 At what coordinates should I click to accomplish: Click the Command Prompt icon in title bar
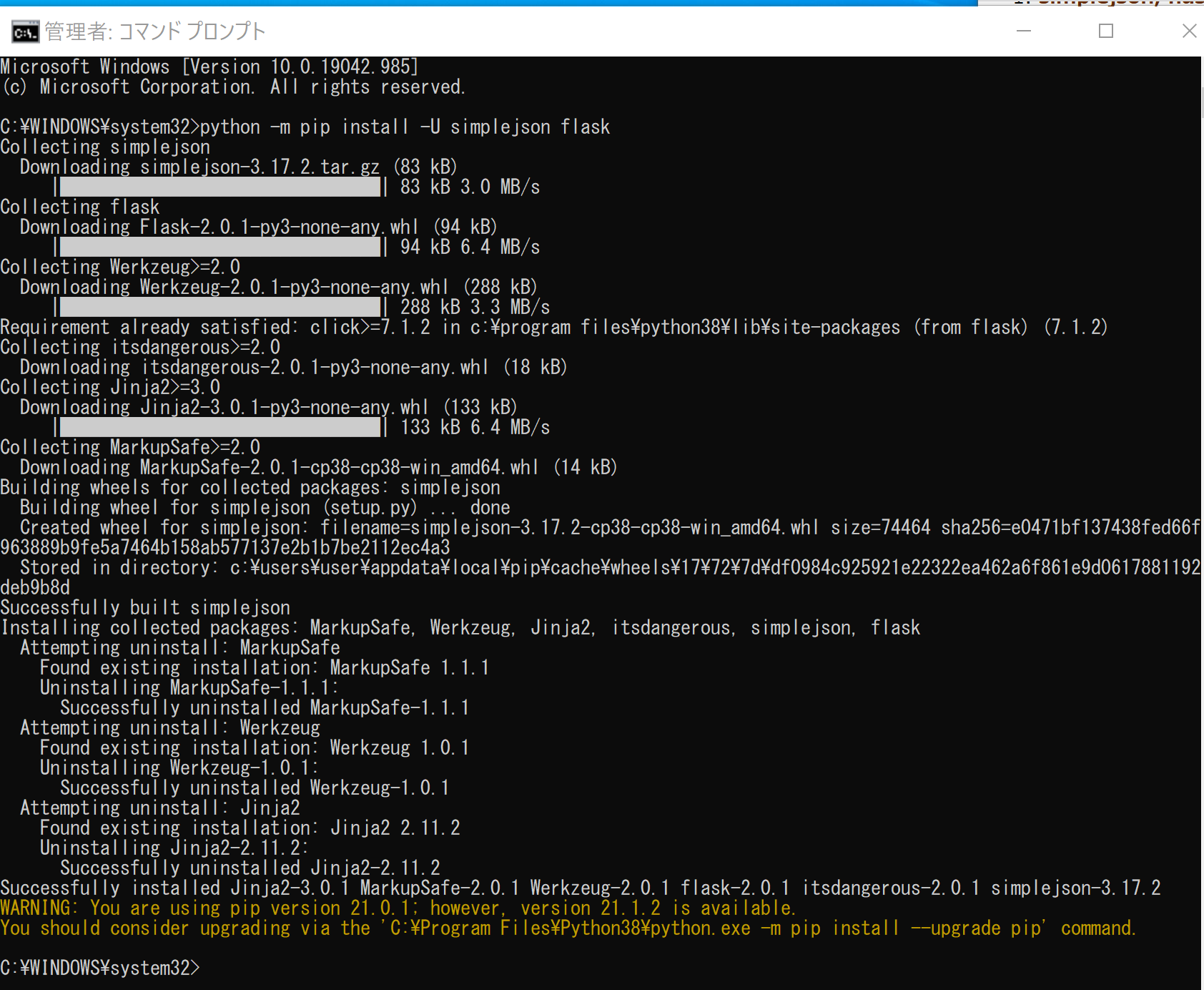[25, 32]
